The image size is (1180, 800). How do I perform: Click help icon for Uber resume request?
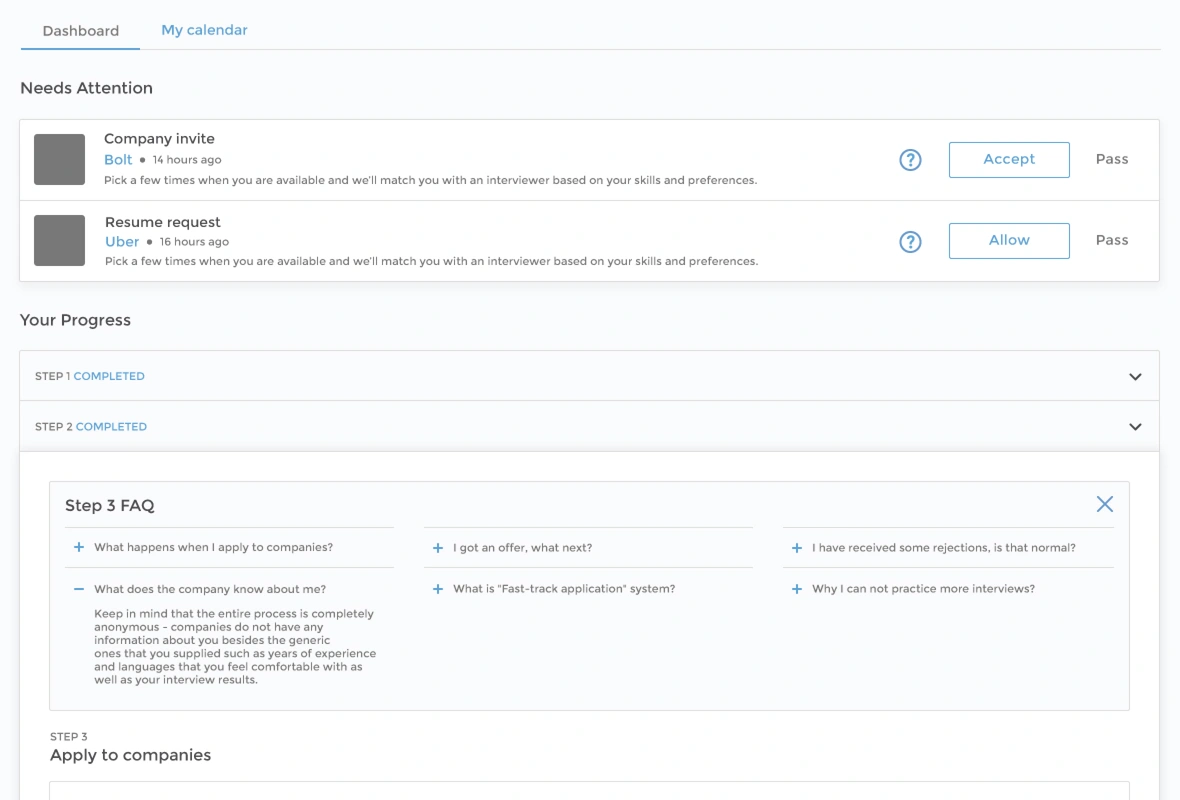tap(910, 242)
